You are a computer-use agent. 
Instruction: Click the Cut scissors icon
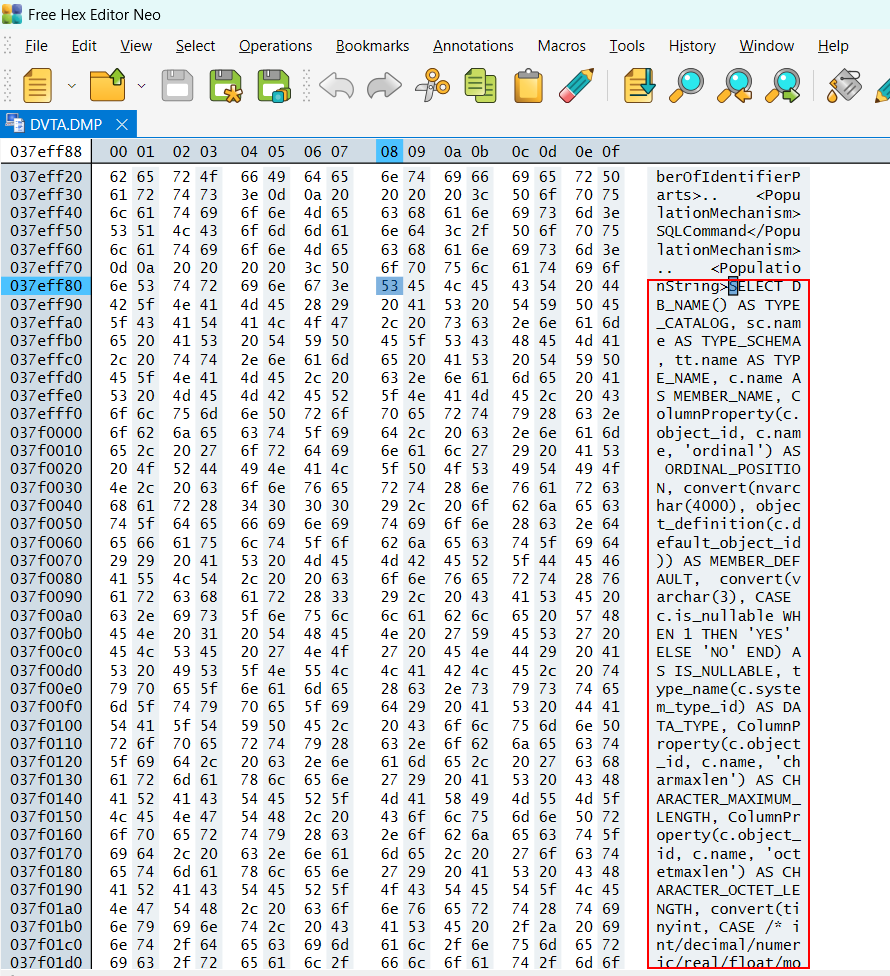(433, 85)
